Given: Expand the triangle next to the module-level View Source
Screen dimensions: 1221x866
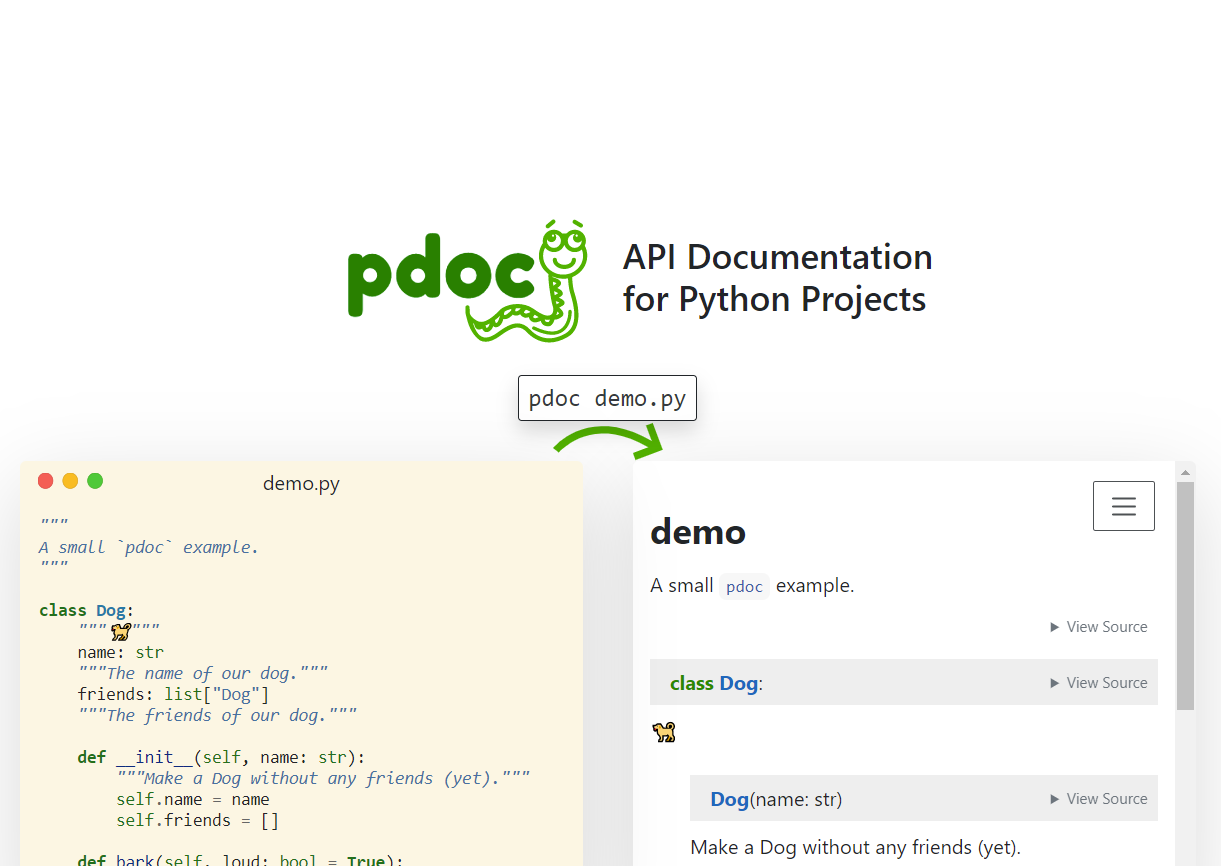Looking at the screenshot, I should pos(1055,626).
